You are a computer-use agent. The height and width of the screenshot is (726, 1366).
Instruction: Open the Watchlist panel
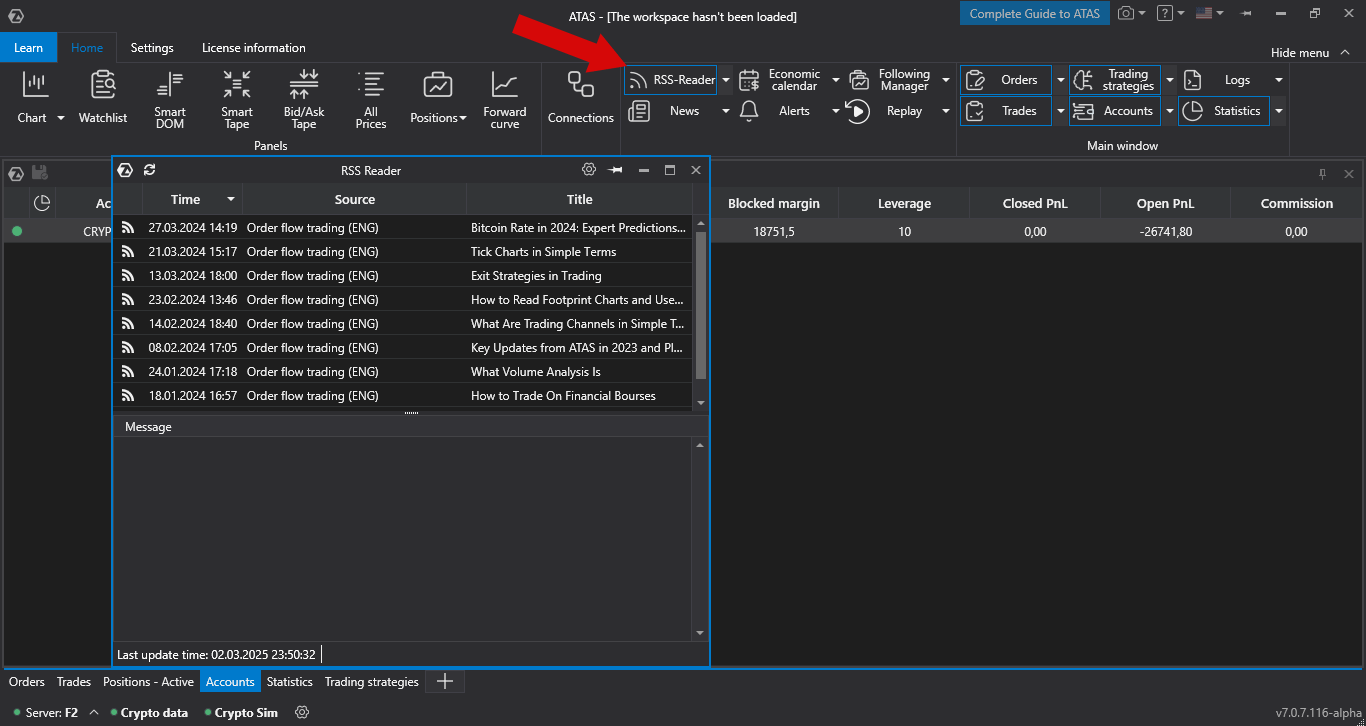point(103,97)
